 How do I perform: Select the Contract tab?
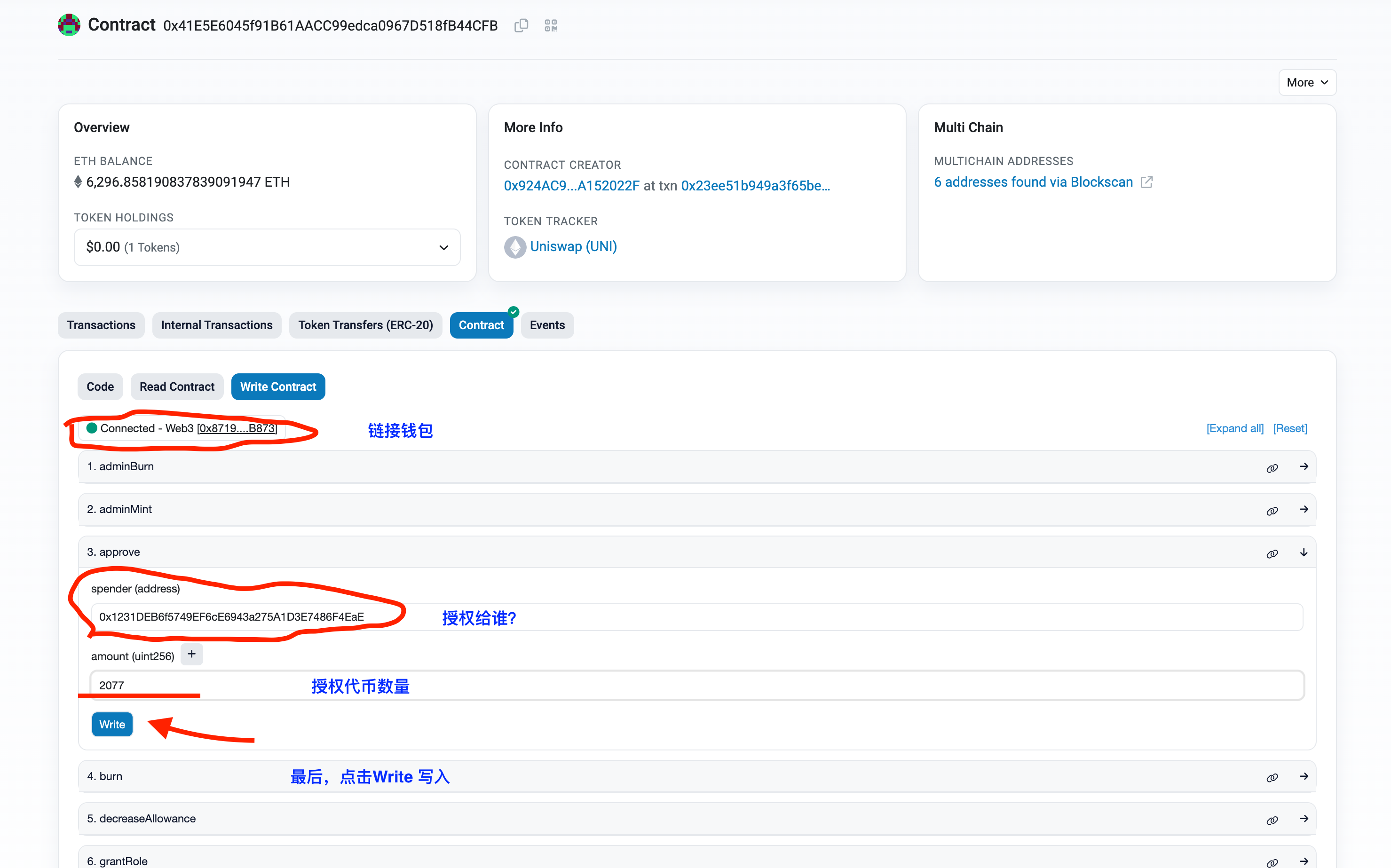481,325
